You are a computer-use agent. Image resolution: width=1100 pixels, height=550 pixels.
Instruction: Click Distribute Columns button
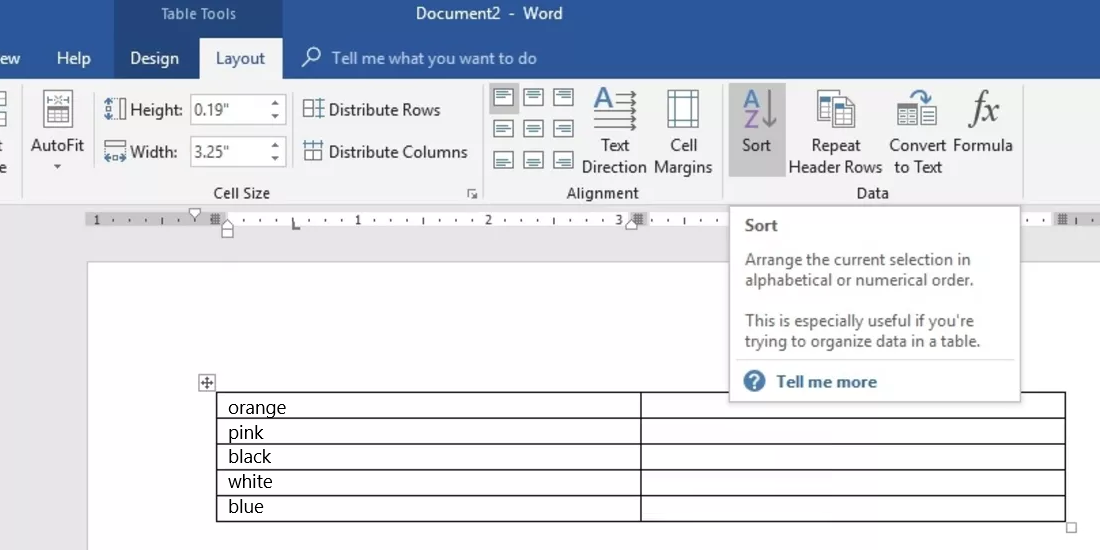tap(385, 152)
